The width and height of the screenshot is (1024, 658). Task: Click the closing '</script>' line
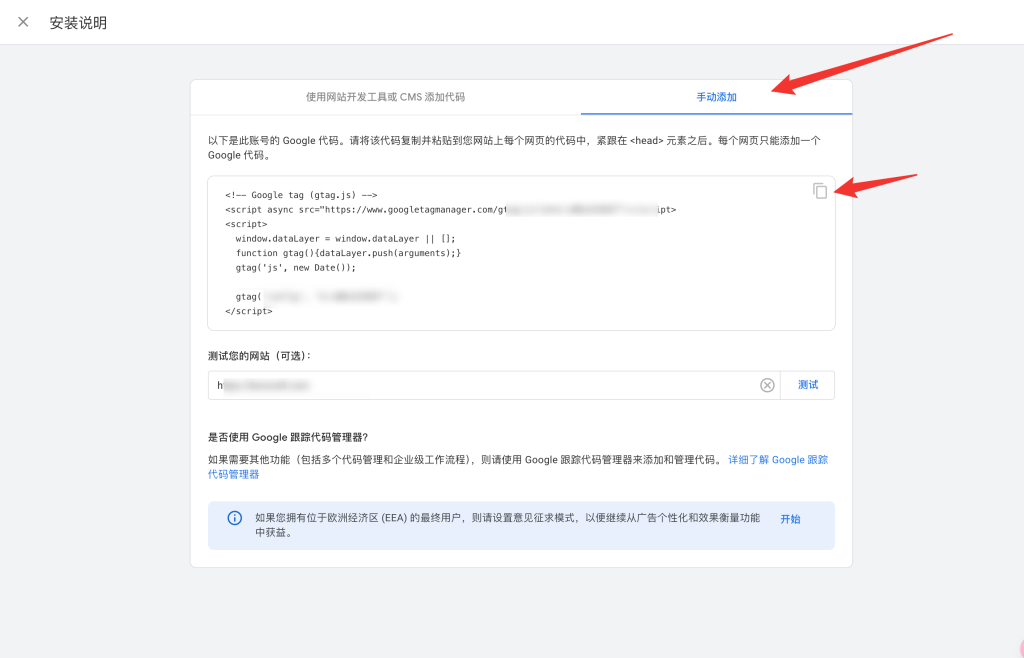point(249,311)
